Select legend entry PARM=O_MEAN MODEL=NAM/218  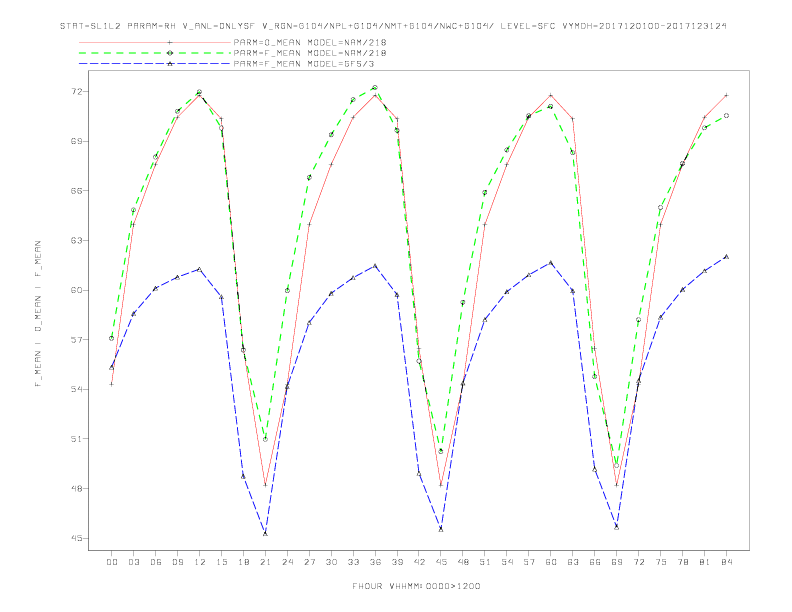(310, 42)
